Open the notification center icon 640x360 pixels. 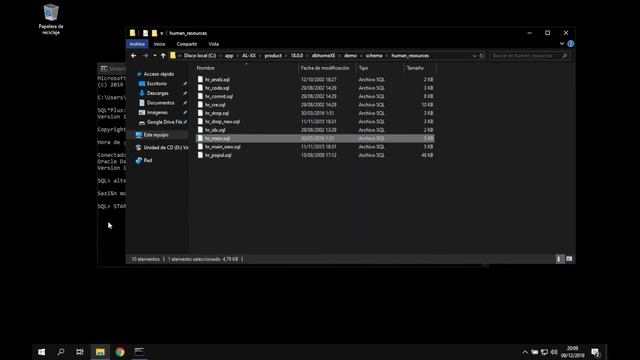595,352
